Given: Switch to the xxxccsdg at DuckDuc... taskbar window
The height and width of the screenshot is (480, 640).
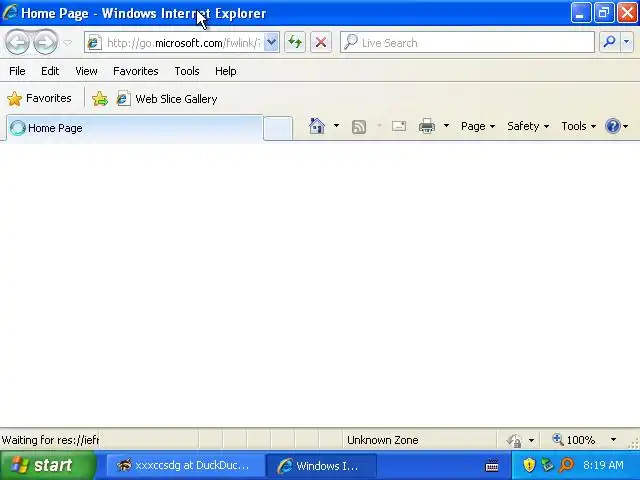Looking at the screenshot, I should (x=183, y=465).
